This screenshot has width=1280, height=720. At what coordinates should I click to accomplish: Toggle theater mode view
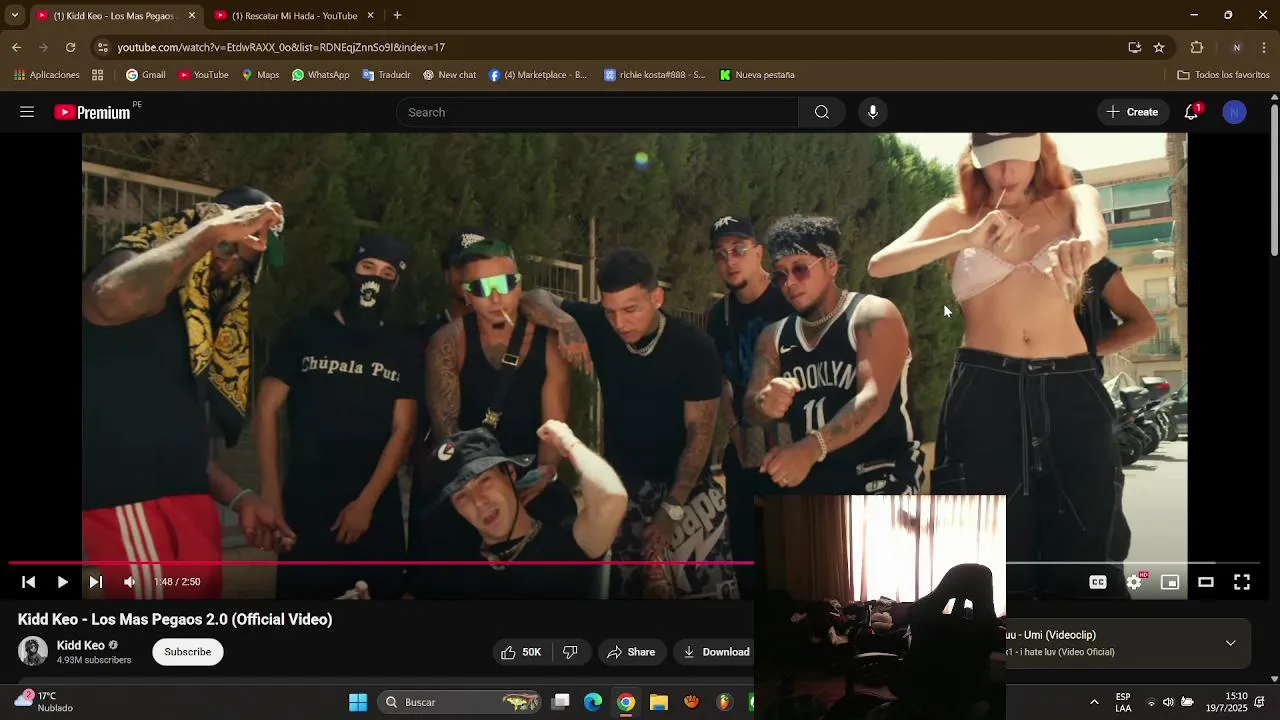click(x=1206, y=582)
